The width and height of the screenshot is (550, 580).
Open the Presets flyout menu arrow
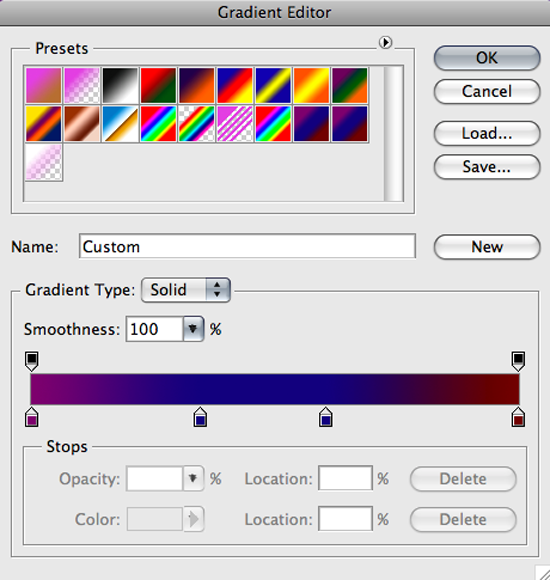[x=385, y=43]
